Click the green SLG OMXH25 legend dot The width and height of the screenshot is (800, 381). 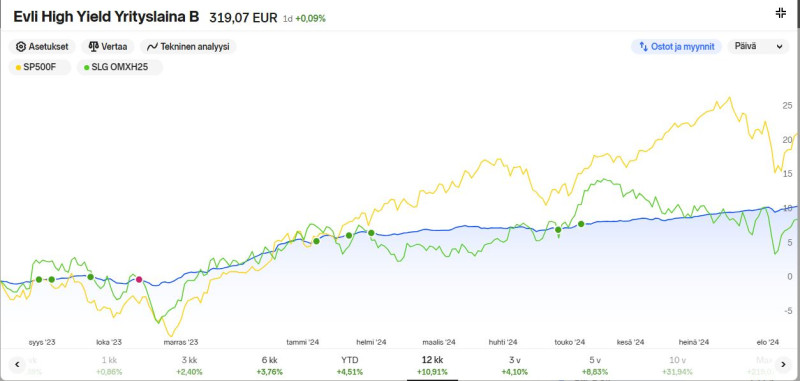(87, 67)
